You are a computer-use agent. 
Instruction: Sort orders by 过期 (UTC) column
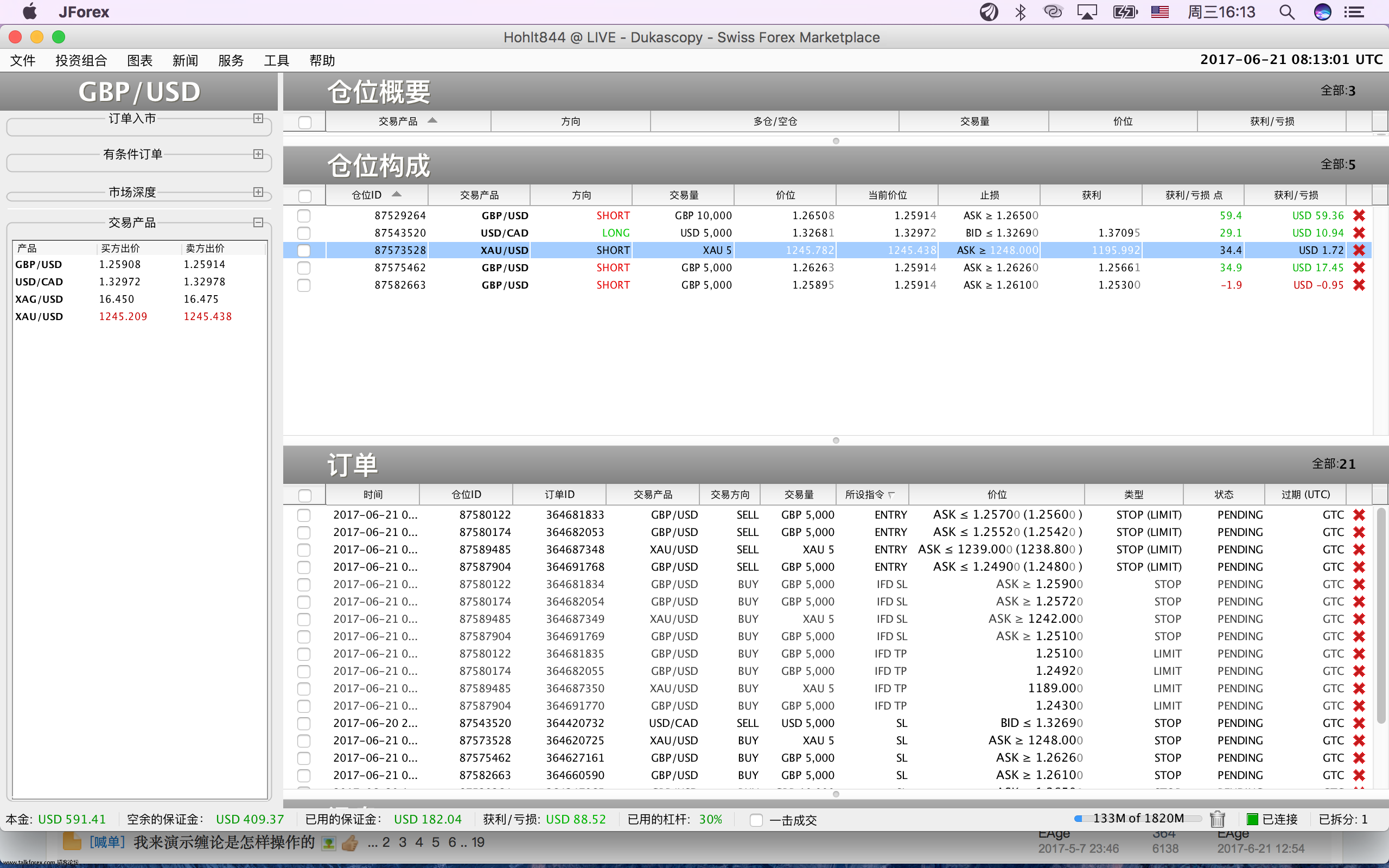(1305, 495)
